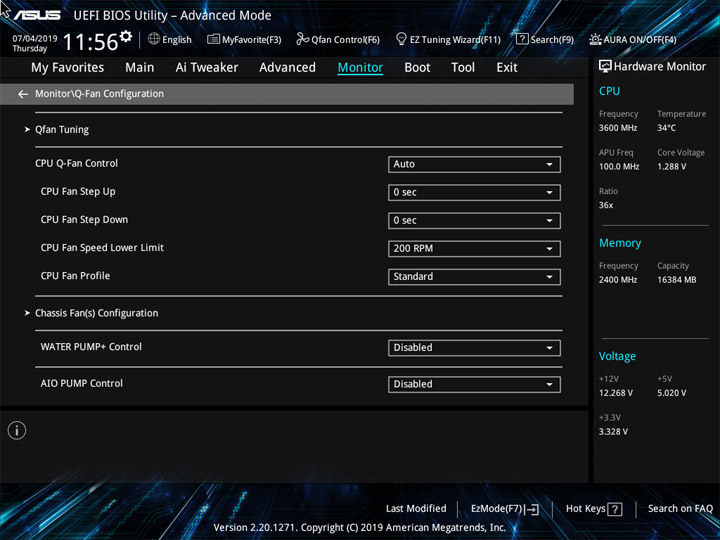Open CPU Fan Speed Lower Limit dropdown
720x540 pixels.
[x=474, y=249]
